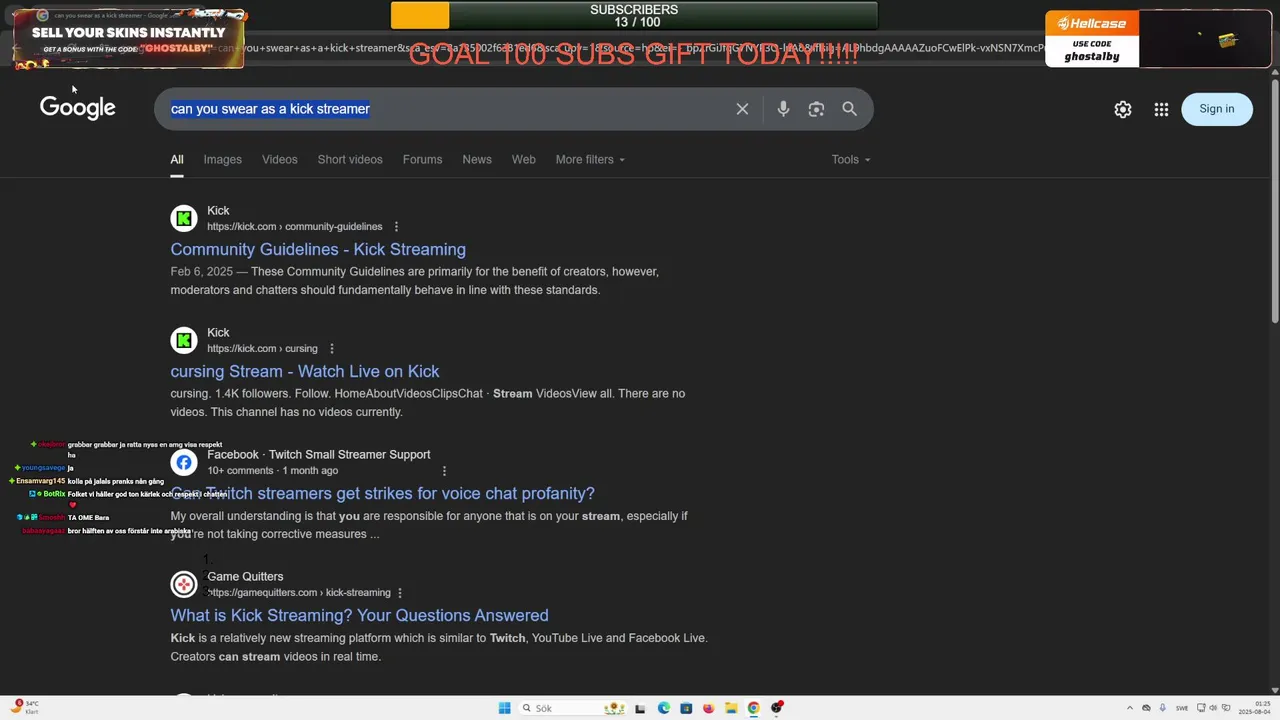
Task: Open more options for Facebook Twitch result
Action: click(x=444, y=471)
